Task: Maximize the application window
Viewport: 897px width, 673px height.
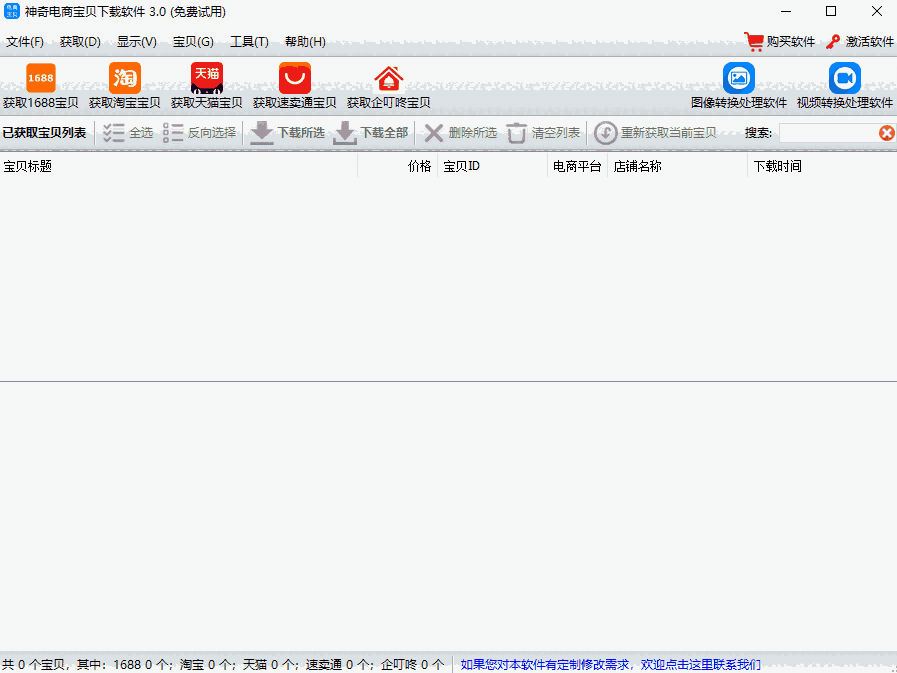Action: click(x=831, y=11)
